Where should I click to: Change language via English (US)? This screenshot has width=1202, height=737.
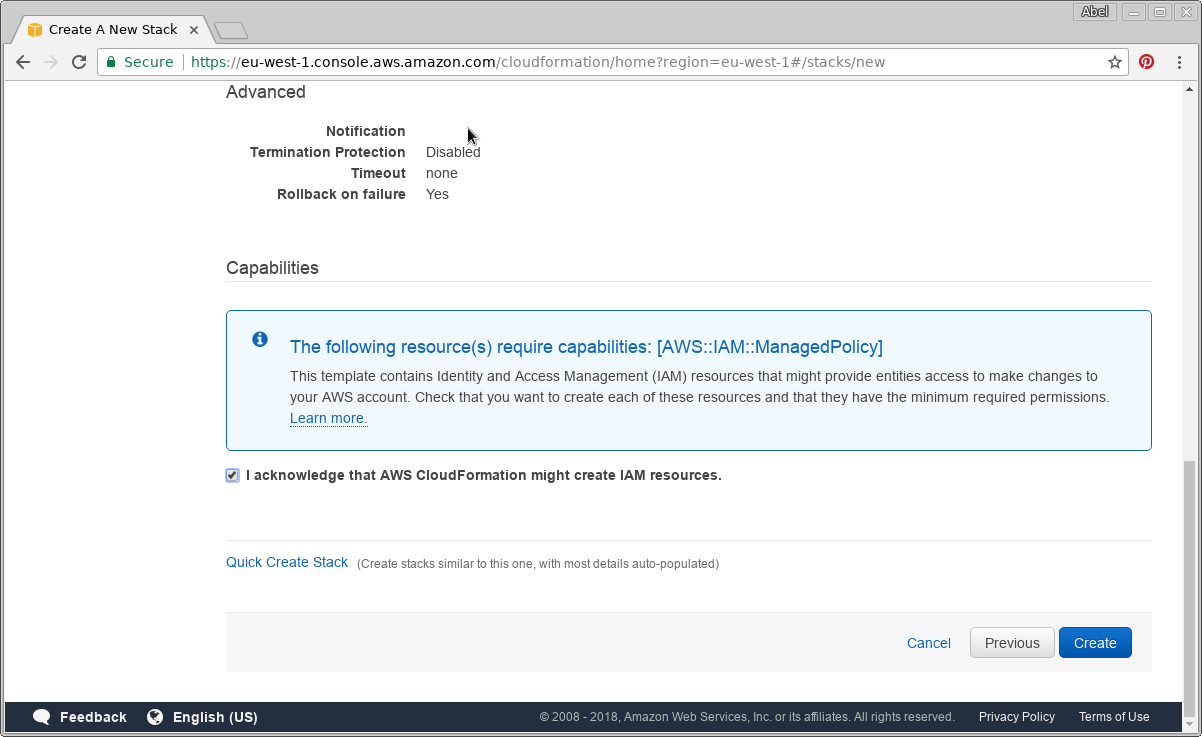click(215, 717)
